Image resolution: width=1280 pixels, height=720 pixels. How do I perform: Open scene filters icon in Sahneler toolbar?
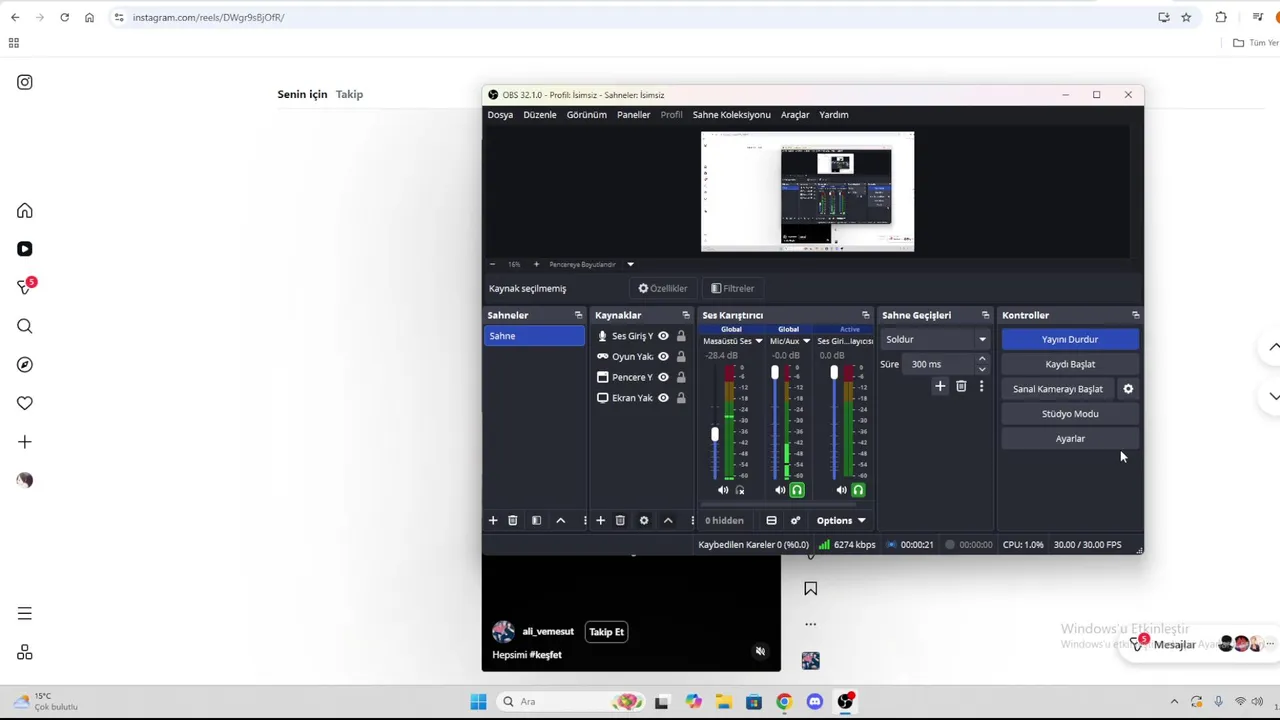coord(536,520)
